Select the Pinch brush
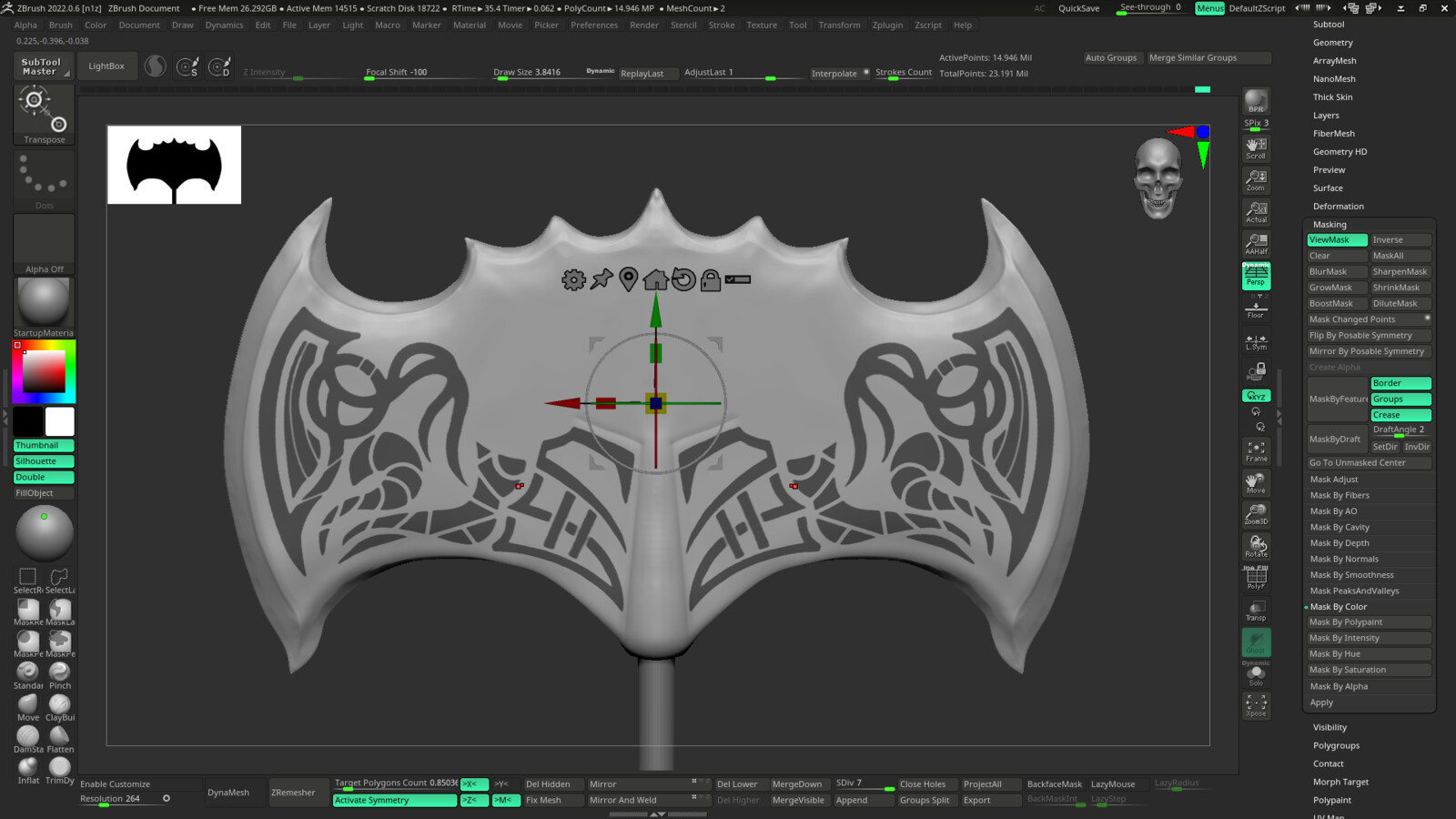Viewport: 1456px width, 819px height. coord(60,676)
